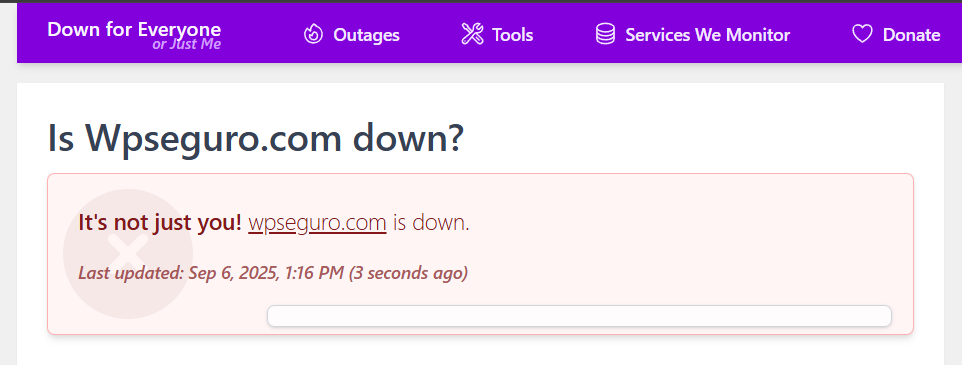The height and width of the screenshot is (365, 962).
Task: Click the flame icon beside Outages
Action: click(313, 34)
